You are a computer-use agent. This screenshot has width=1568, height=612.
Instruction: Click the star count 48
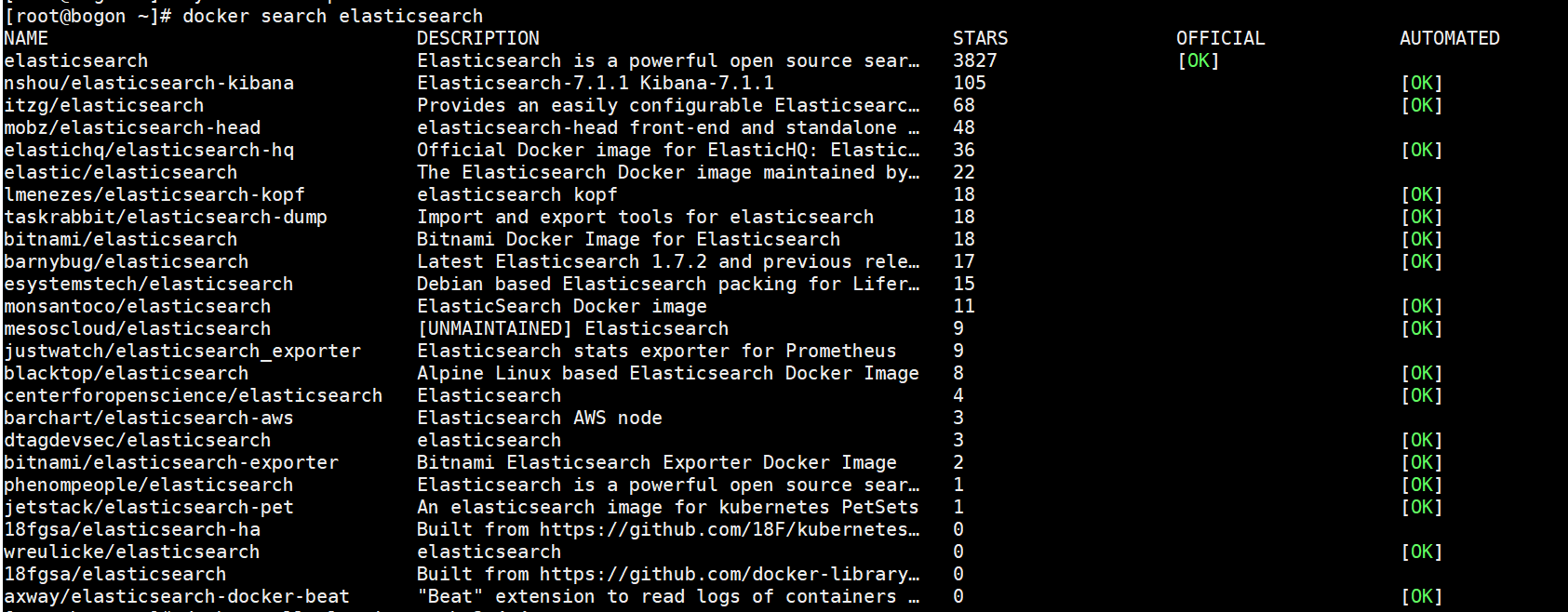[964, 127]
